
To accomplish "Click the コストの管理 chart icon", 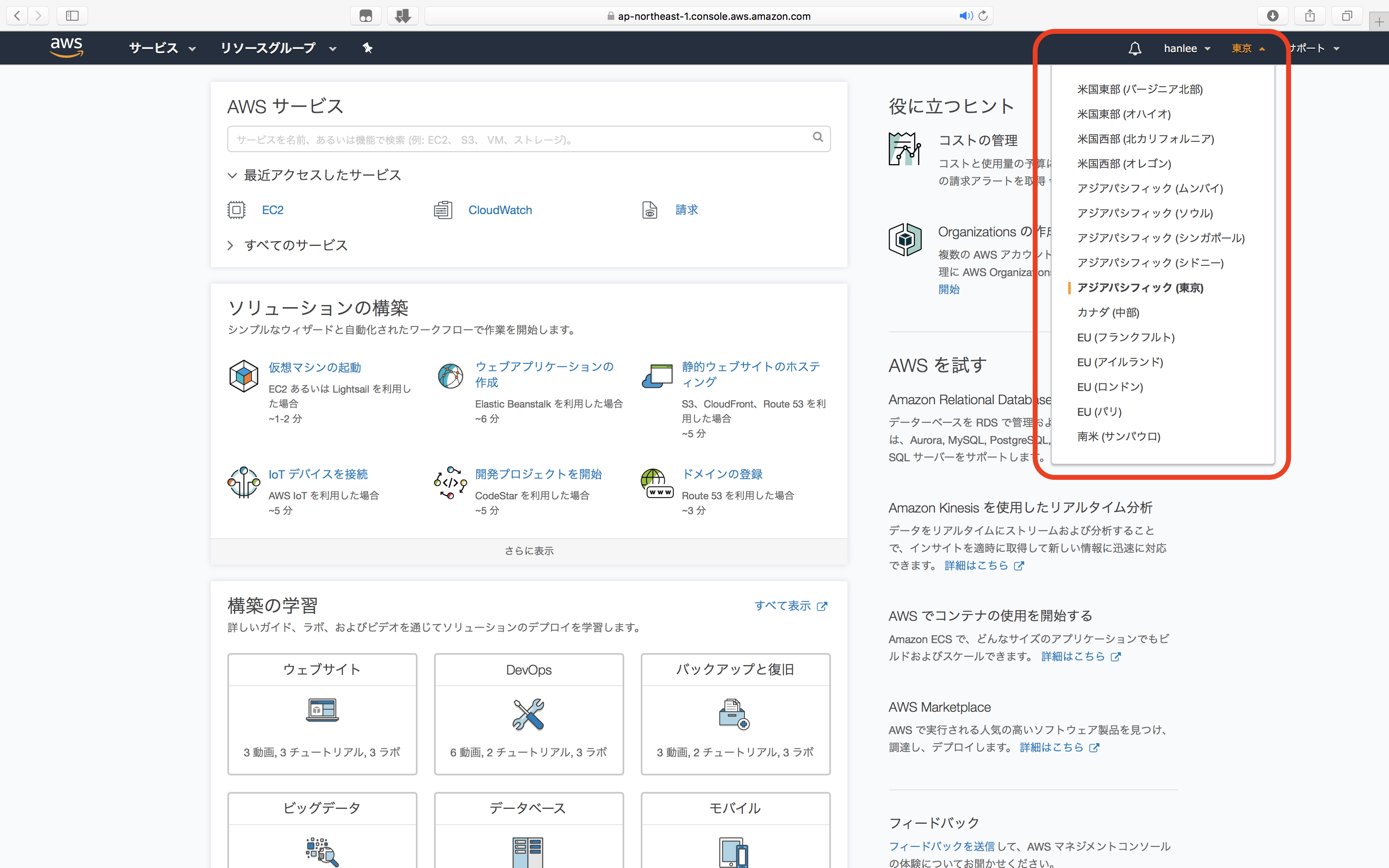I will click(x=905, y=149).
